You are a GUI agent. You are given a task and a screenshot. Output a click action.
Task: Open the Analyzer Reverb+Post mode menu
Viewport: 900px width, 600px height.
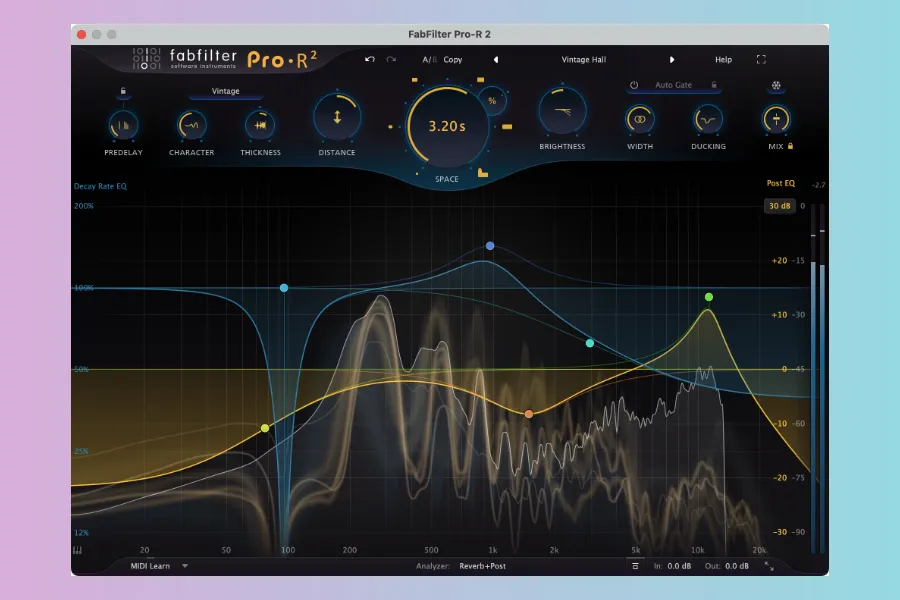[483, 566]
